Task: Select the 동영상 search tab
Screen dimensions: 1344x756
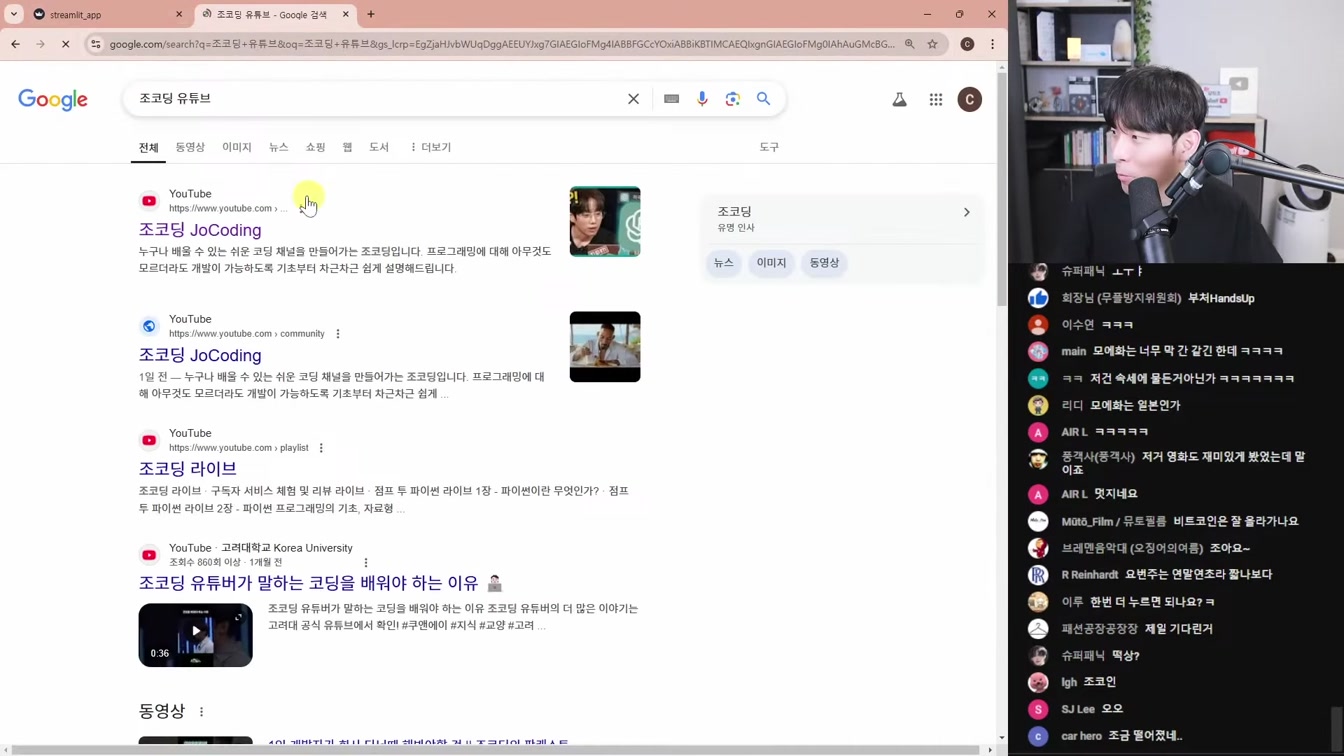Action: coord(190,147)
